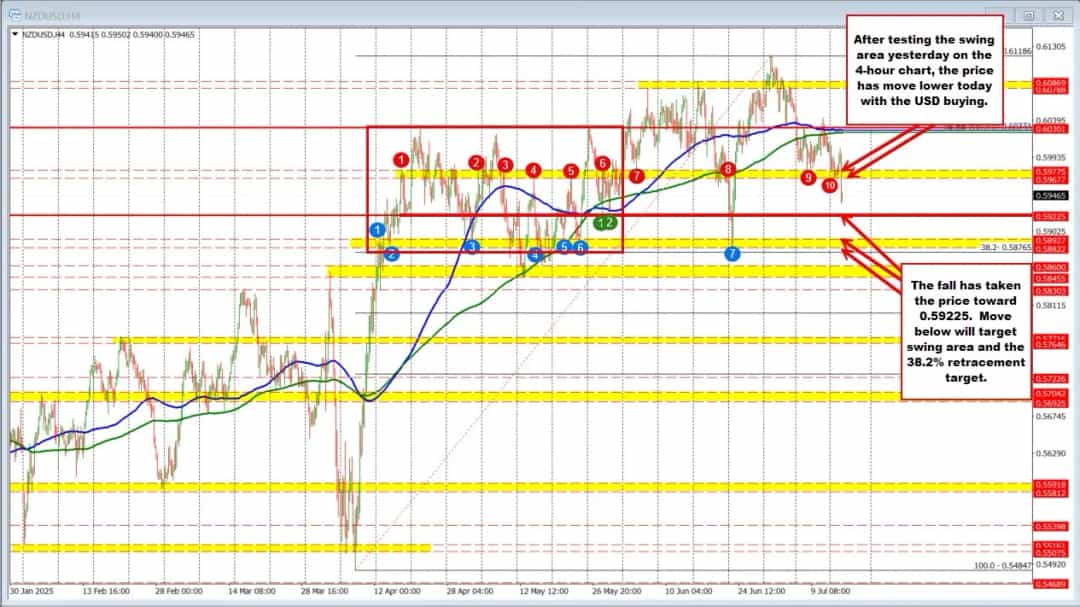
Task: Select red circle marker number 4
Action: (534, 171)
